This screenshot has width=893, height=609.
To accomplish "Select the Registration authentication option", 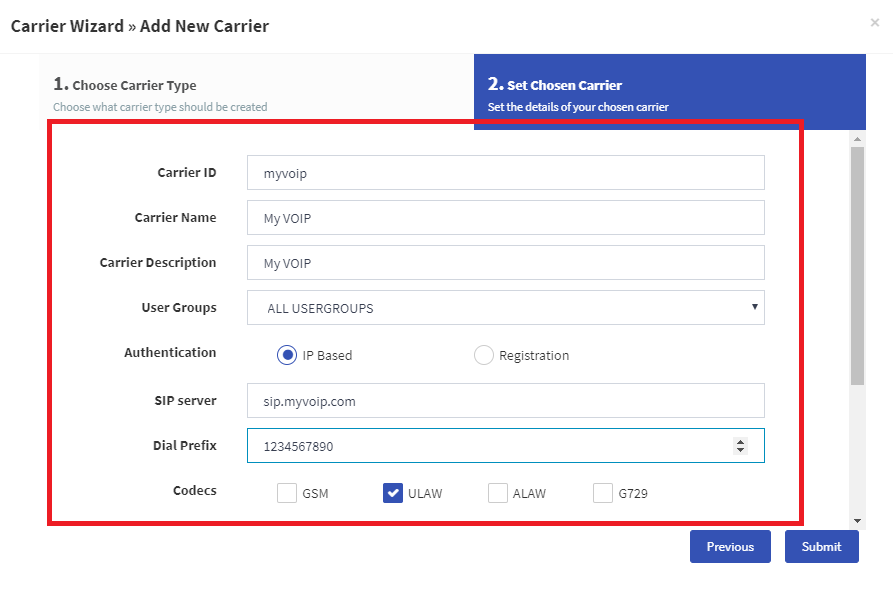I will click(484, 355).
